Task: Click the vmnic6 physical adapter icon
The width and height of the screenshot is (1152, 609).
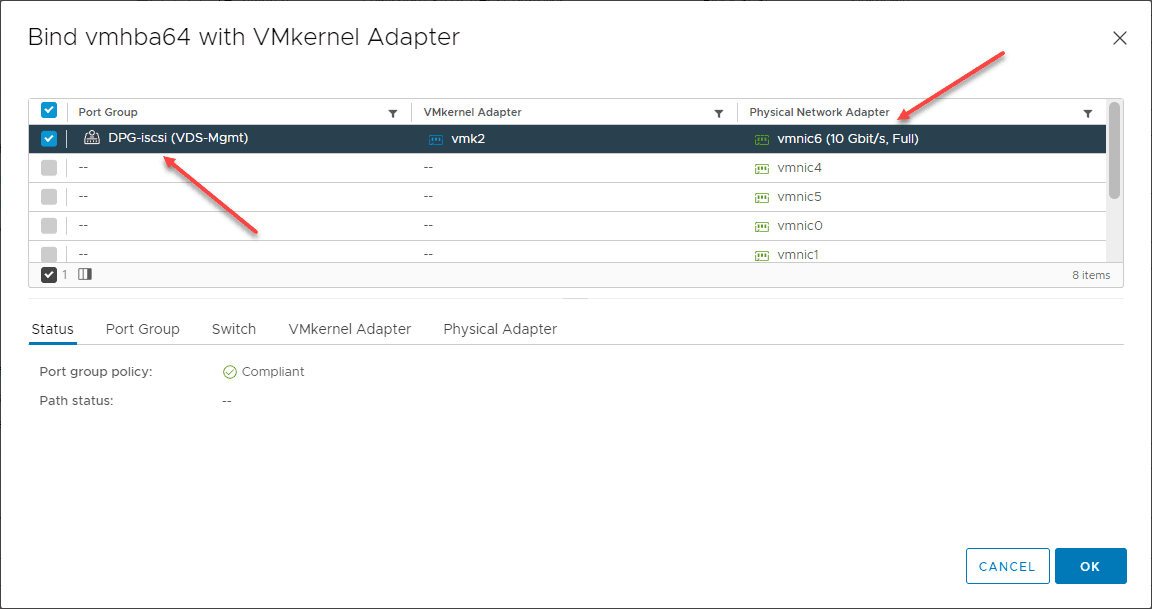Action: coord(761,139)
